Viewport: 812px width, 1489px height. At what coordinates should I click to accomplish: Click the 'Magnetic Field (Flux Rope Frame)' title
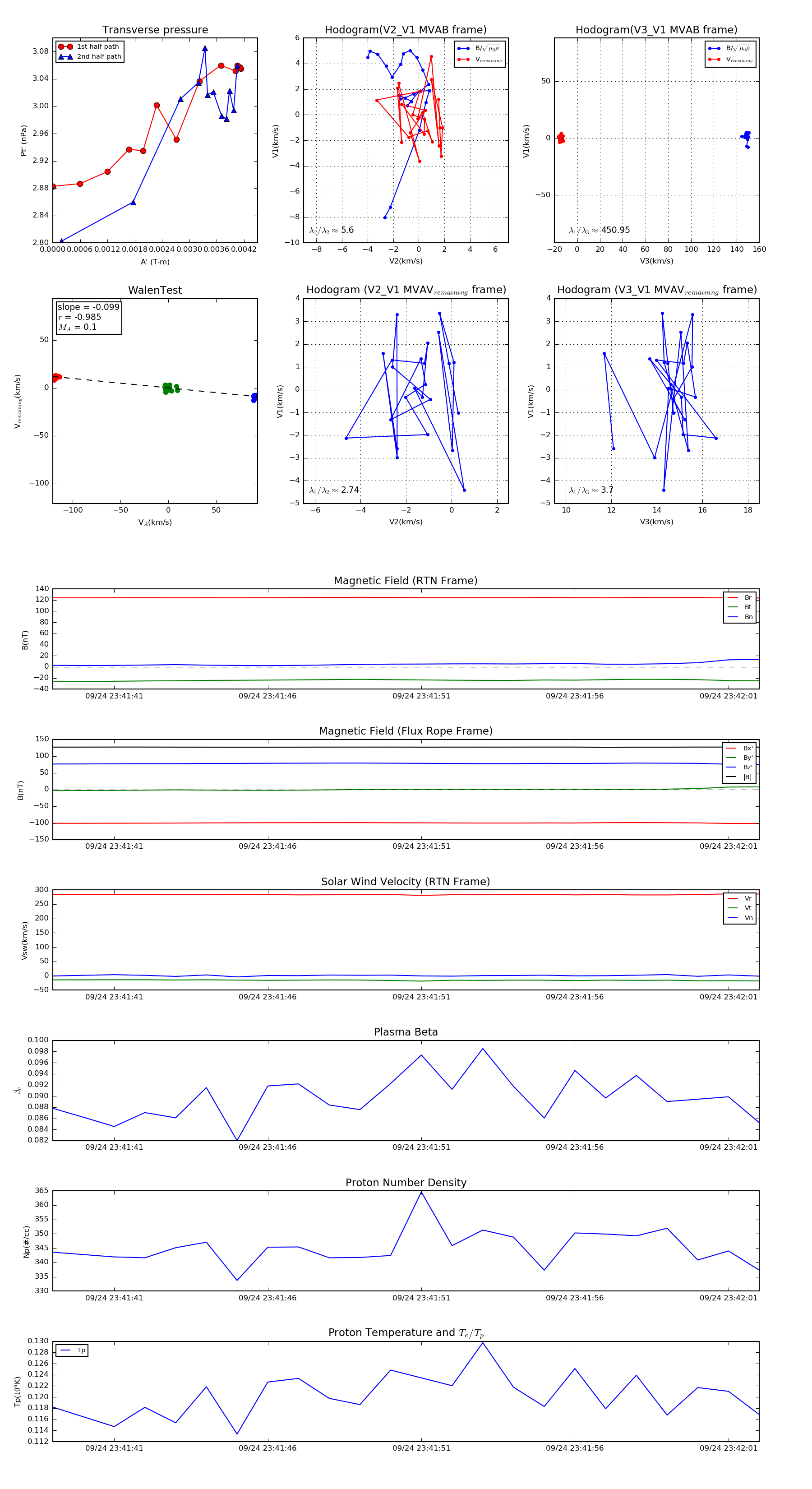[x=406, y=731]
